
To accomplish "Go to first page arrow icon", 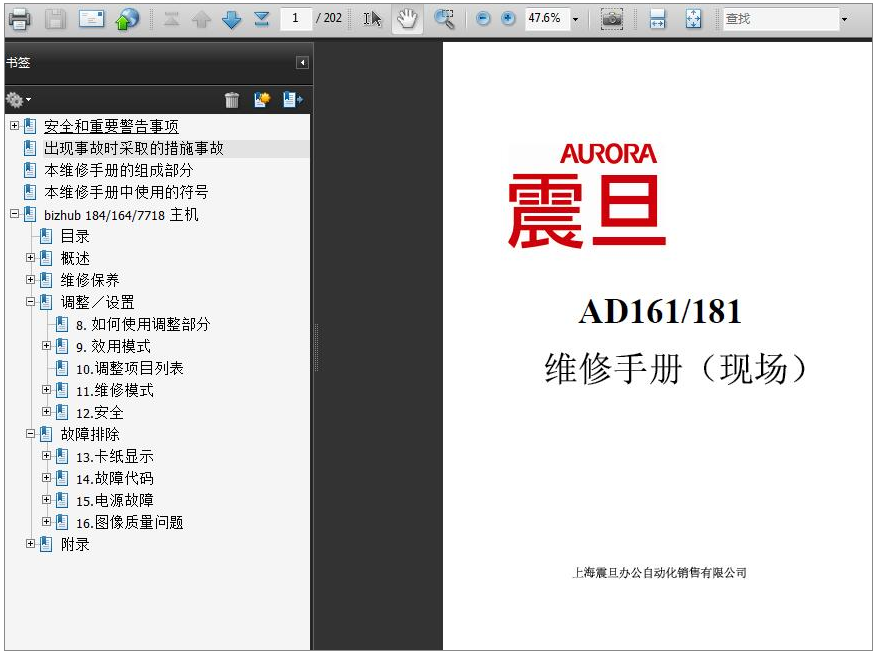I will point(172,19).
